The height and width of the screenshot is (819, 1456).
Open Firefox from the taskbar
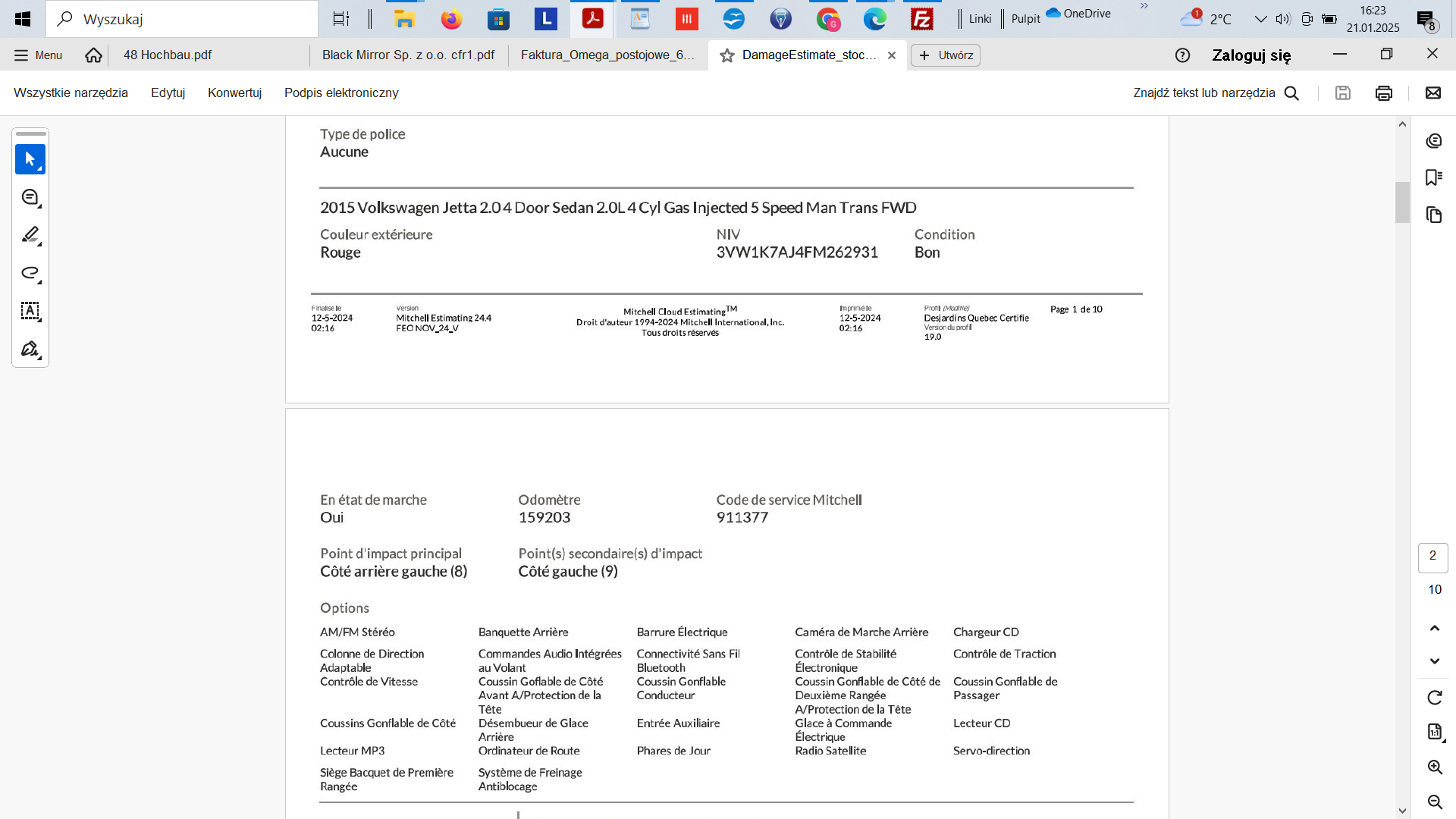tap(451, 19)
